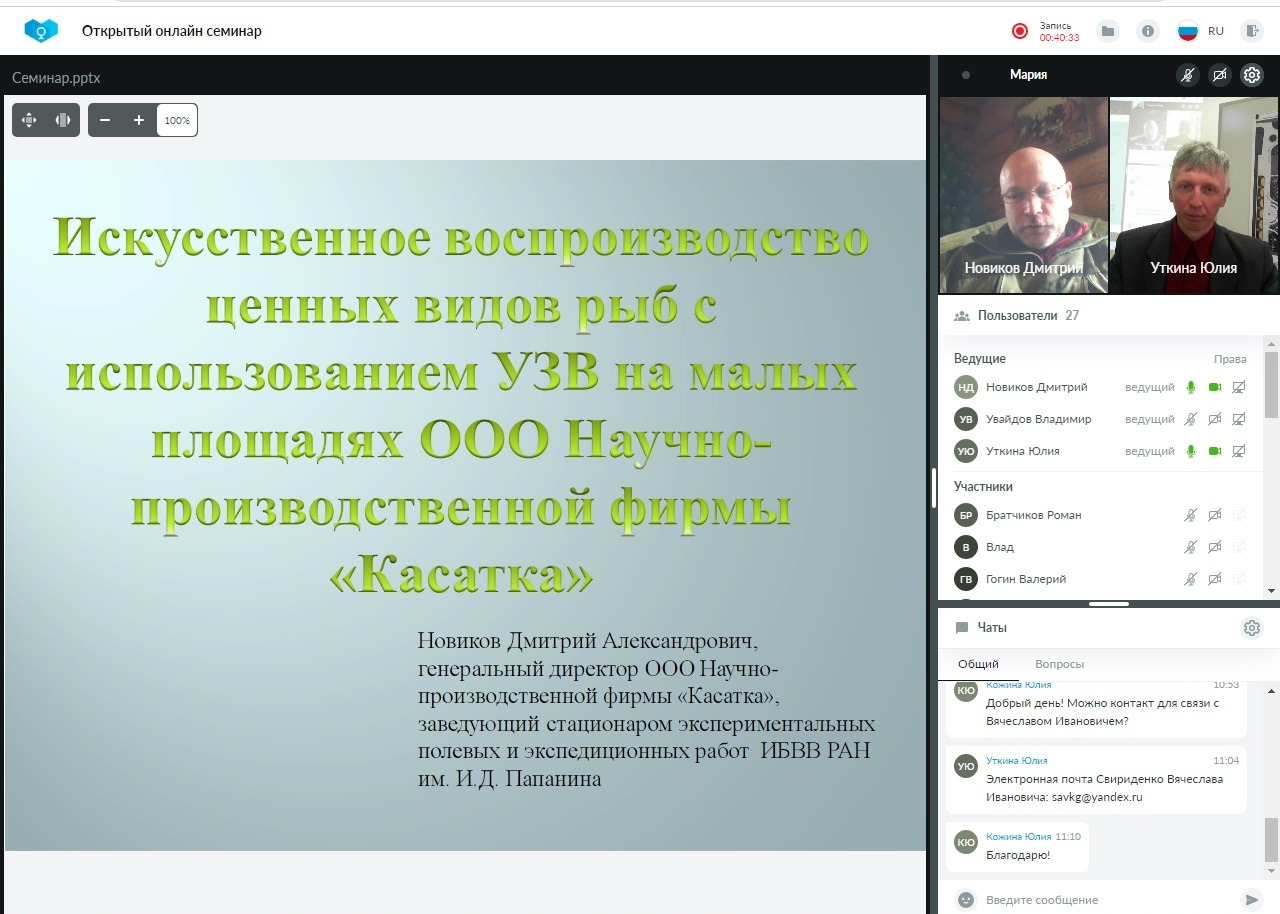Image resolution: width=1280 pixels, height=914 pixels.
Task: Open the seminar info icon
Action: [x=1148, y=31]
